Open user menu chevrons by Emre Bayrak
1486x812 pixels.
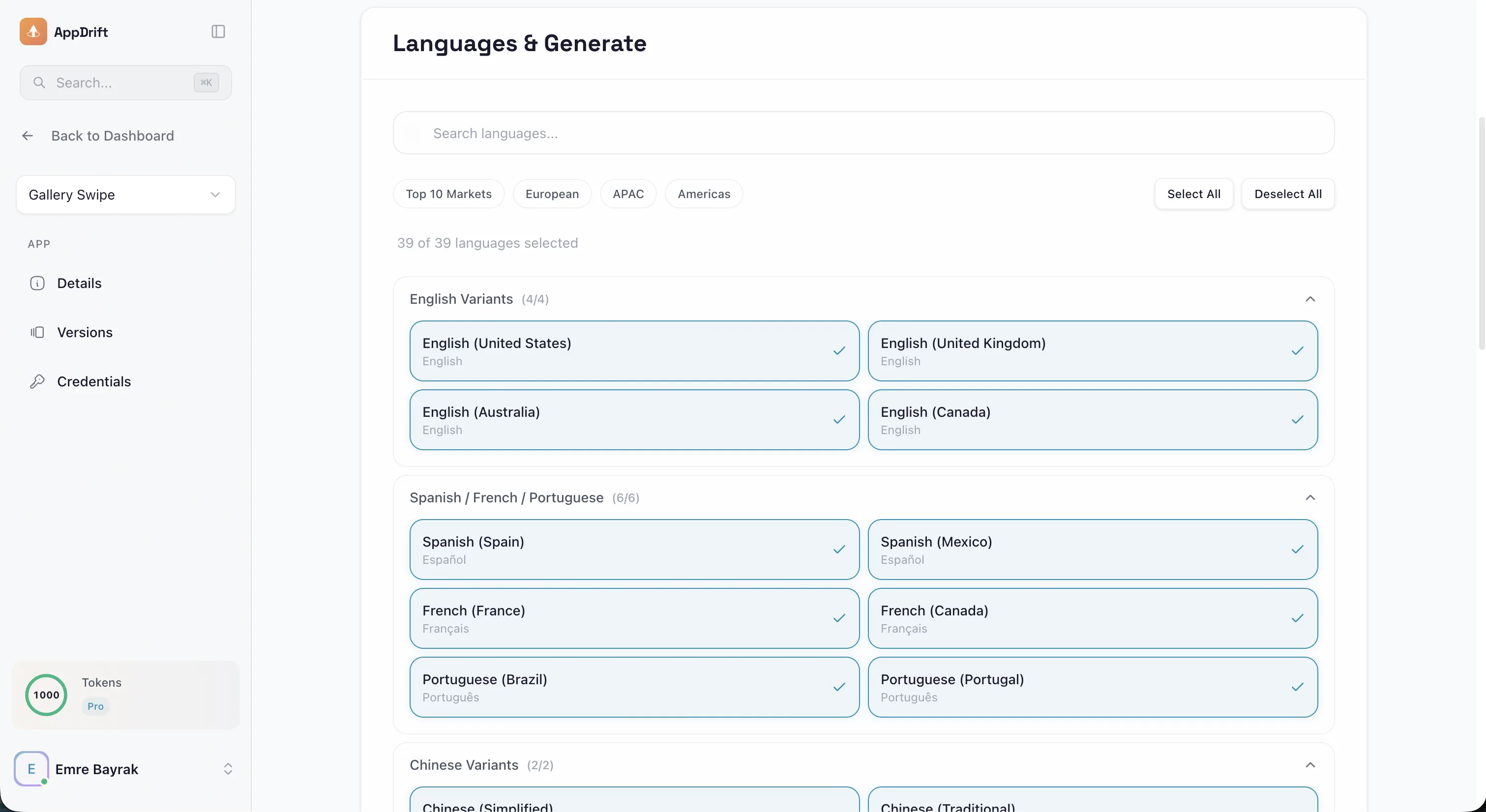click(x=228, y=769)
